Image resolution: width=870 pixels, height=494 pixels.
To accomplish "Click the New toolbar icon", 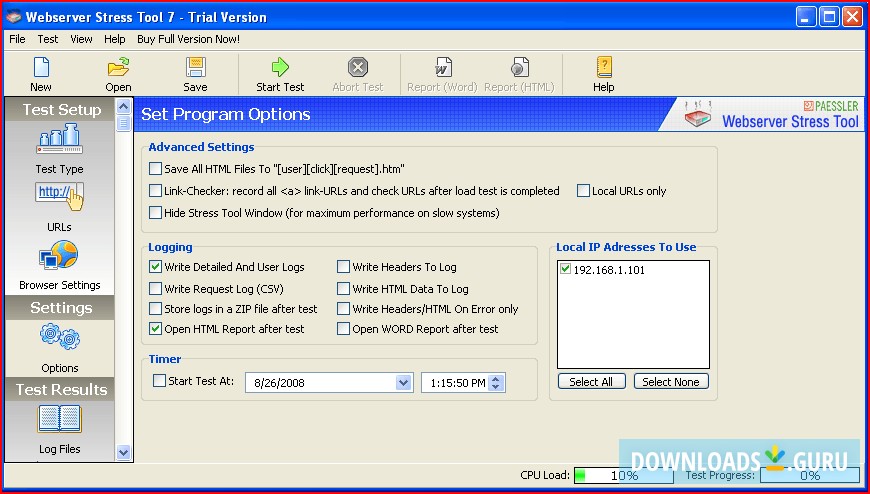I will [x=41, y=68].
